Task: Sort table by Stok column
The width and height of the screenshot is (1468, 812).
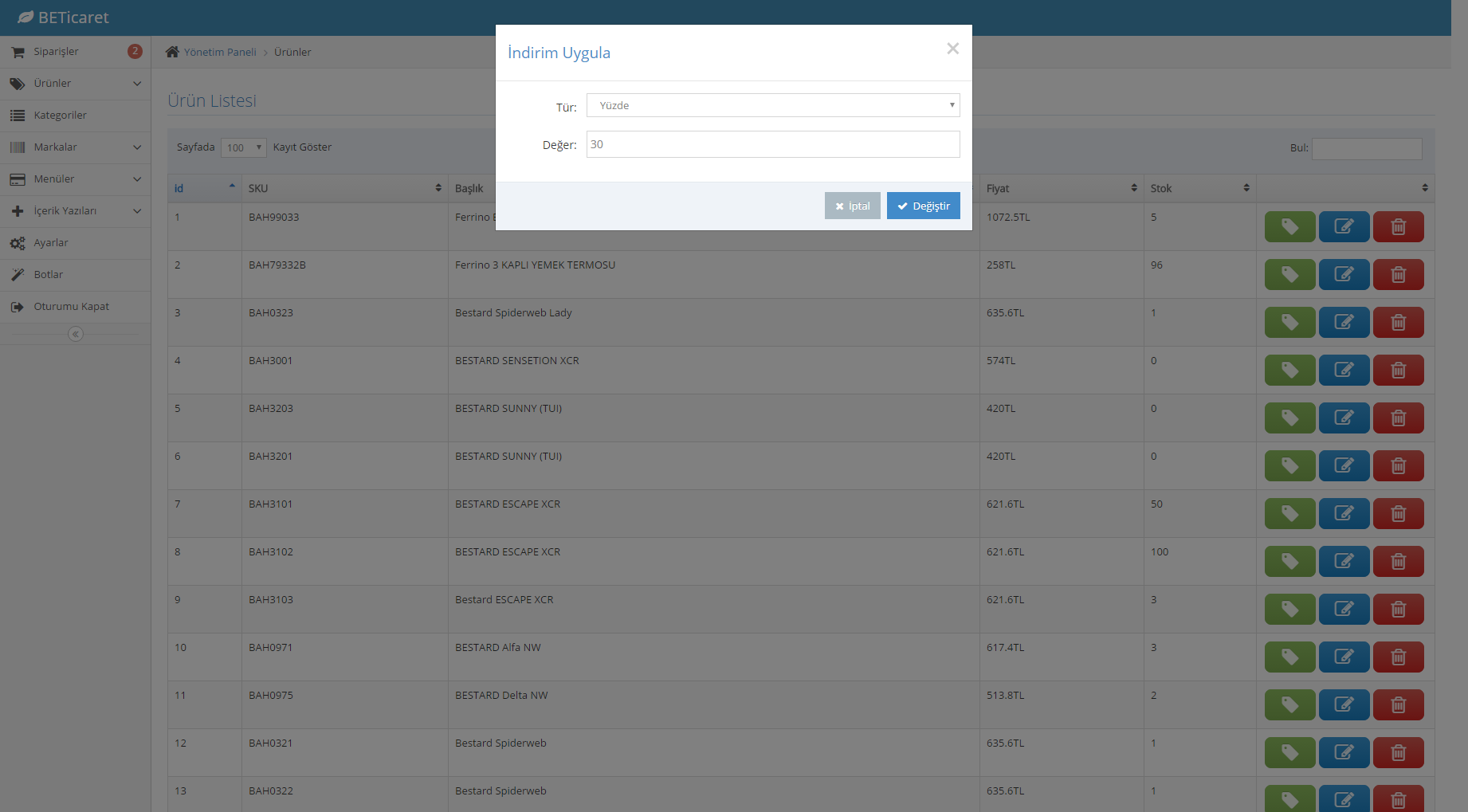Action: pyautogui.click(x=1199, y=188)
